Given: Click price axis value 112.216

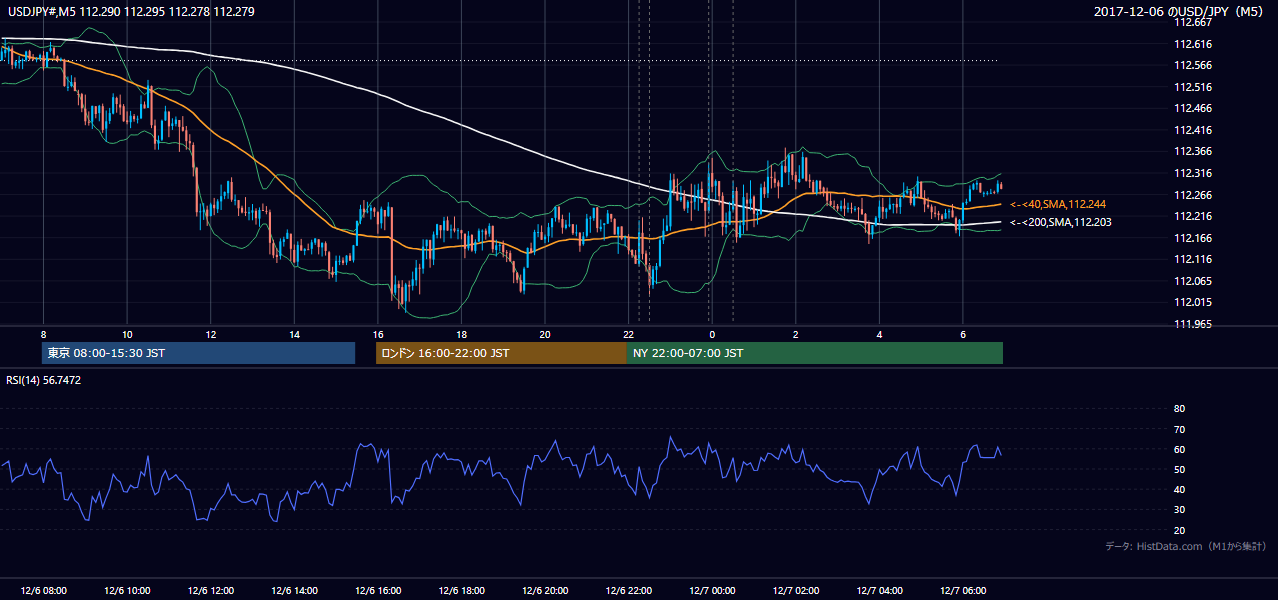Looking at the screenshot, I should [x=1193, y=216].
